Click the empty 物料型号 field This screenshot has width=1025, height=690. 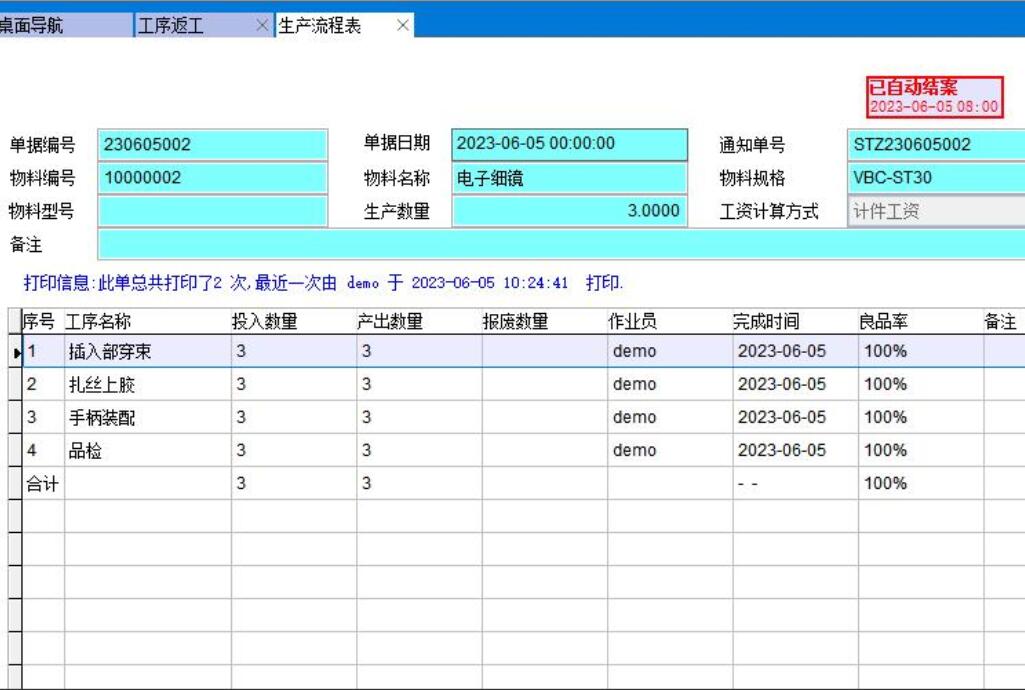[x=212, y=212]
